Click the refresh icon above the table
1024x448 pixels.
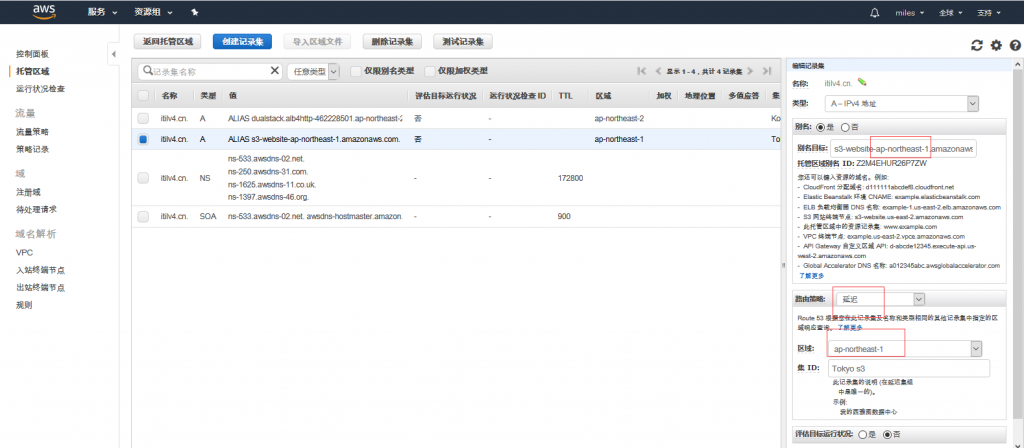point(977,45)
